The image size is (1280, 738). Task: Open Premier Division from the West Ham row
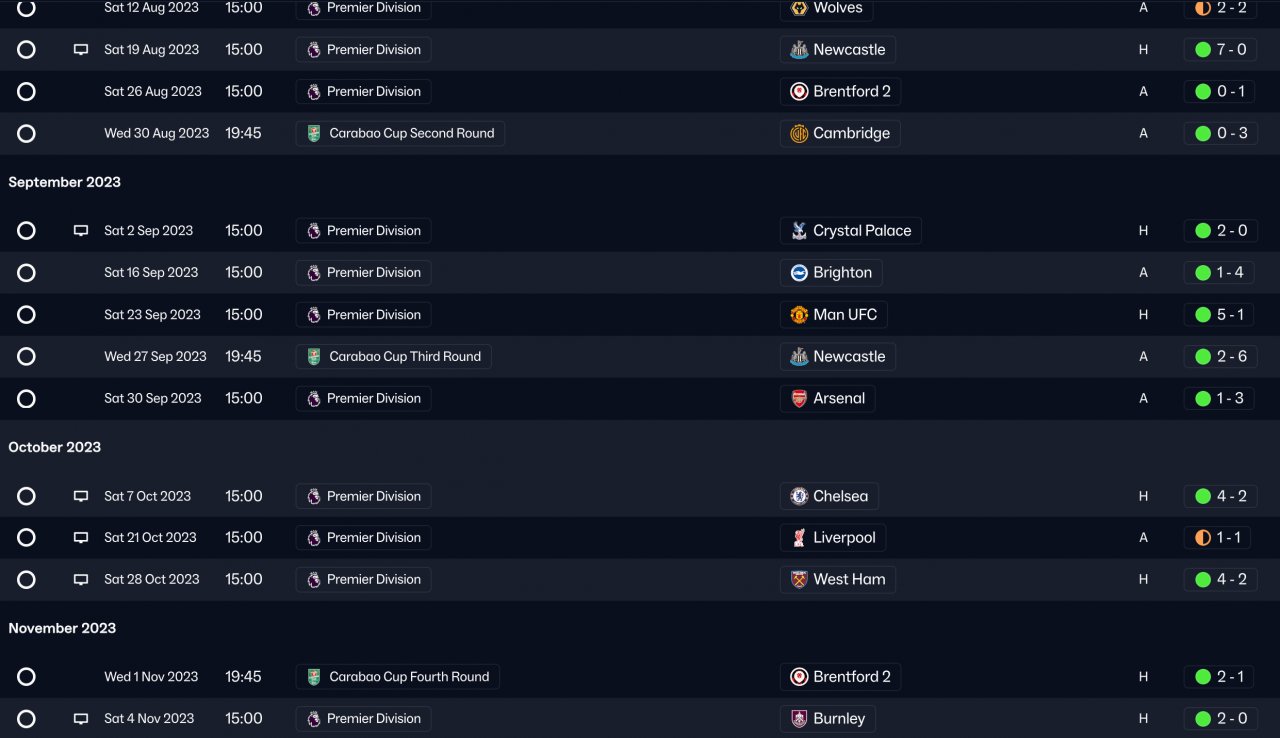(373, 580)
